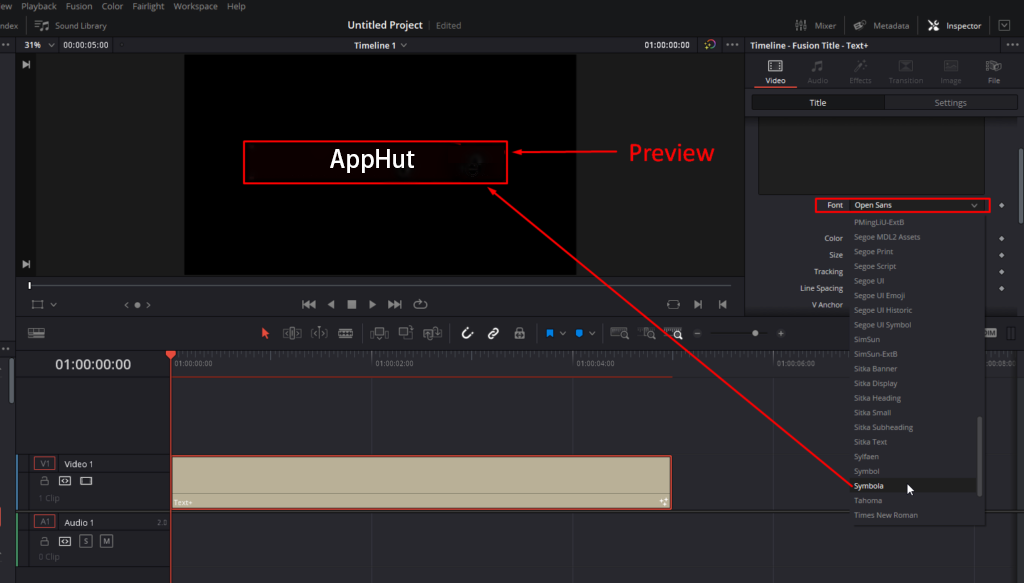Image resolution: width=1024 pixels, height=583 pixels.
Task: Open the Metadata panel
Action: [881, 25]
